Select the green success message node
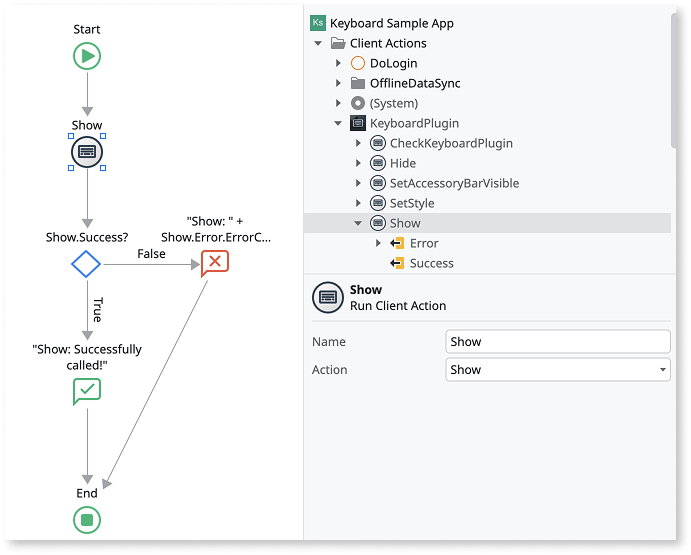Screen dimensions: 691x555 [x=87, y=391]
